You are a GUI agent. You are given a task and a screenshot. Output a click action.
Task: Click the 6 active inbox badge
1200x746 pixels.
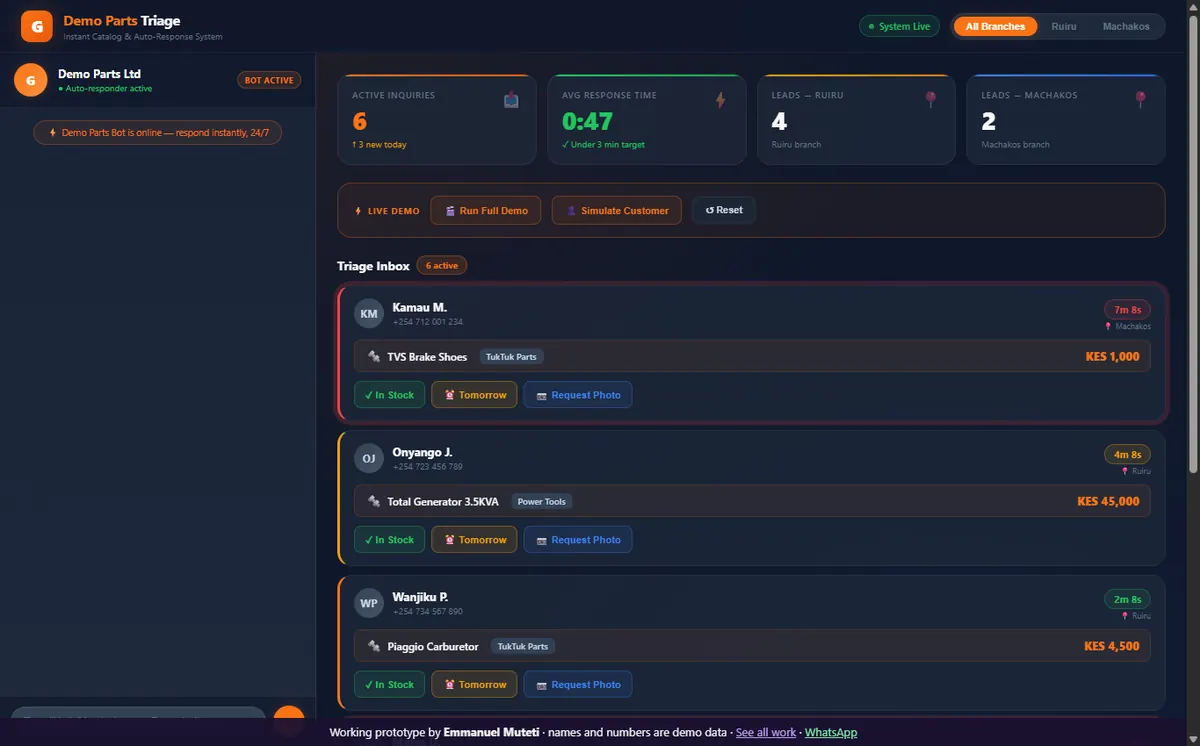tap(442, 266)
